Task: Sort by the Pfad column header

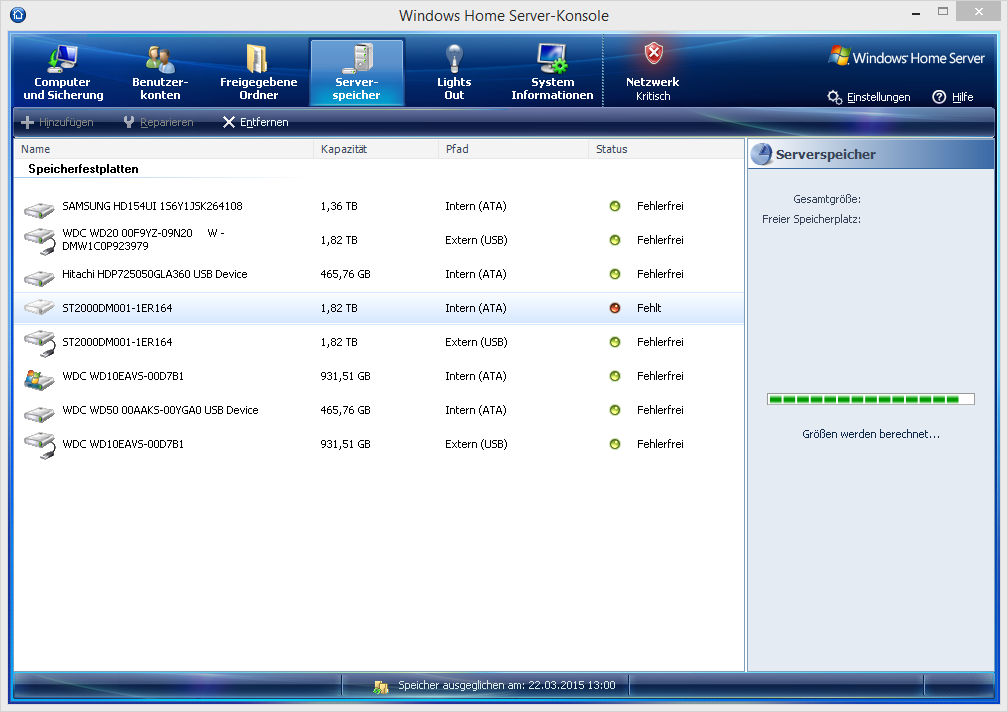Action: coord(514,149)
